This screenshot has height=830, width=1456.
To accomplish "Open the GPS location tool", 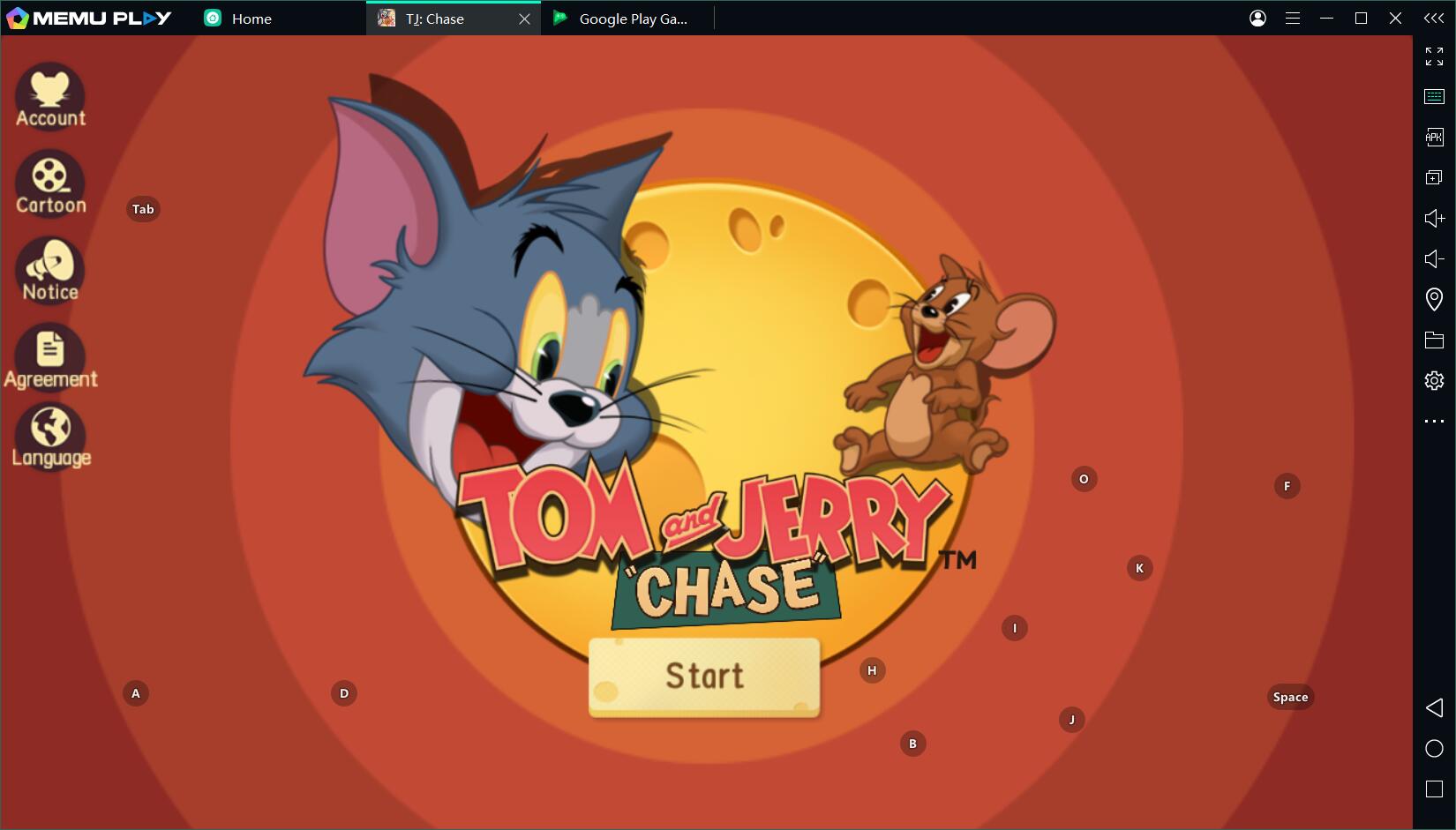I will click(1434, 299).
